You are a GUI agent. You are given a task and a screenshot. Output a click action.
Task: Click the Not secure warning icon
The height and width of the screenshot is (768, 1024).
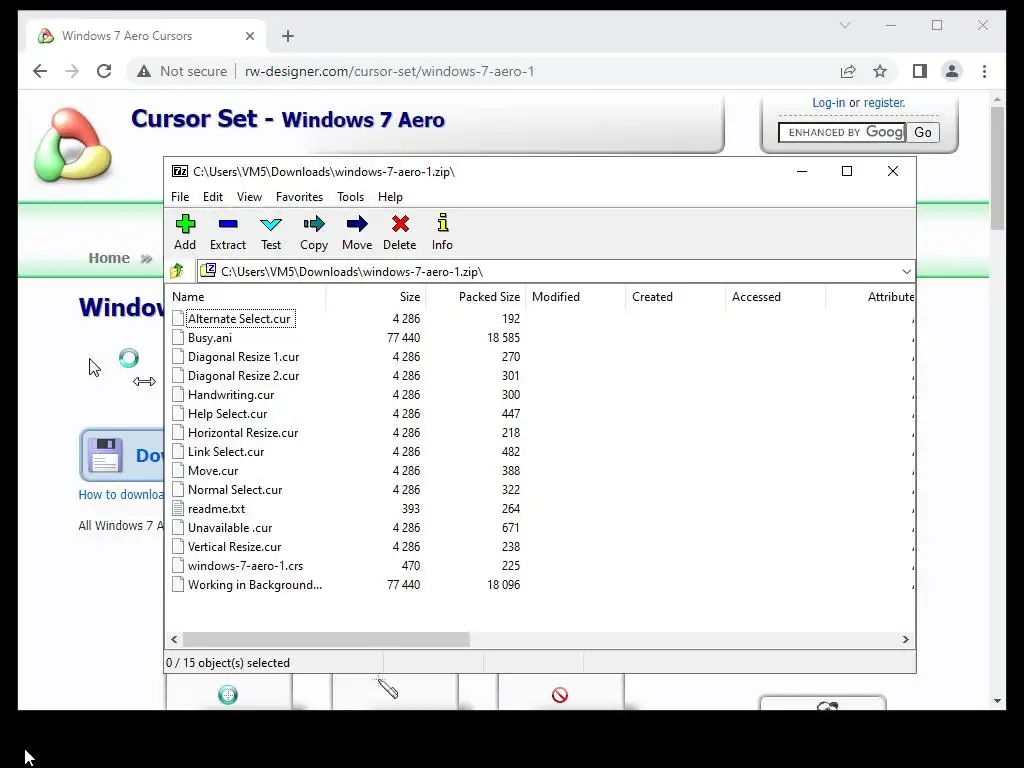(x=144, y=71)
